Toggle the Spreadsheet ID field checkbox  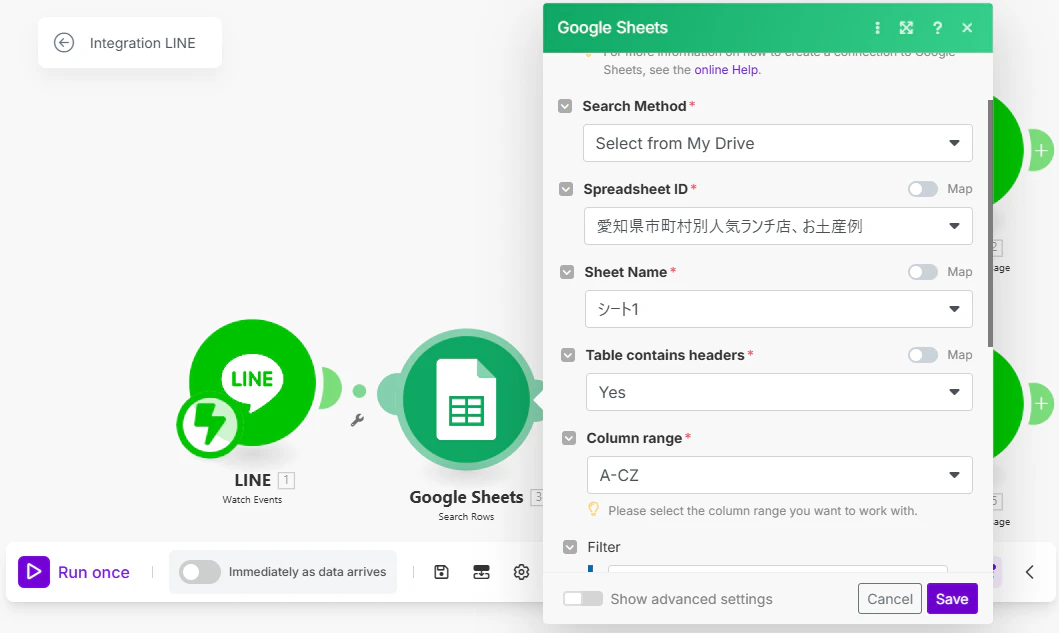click(x=566, y=189)
